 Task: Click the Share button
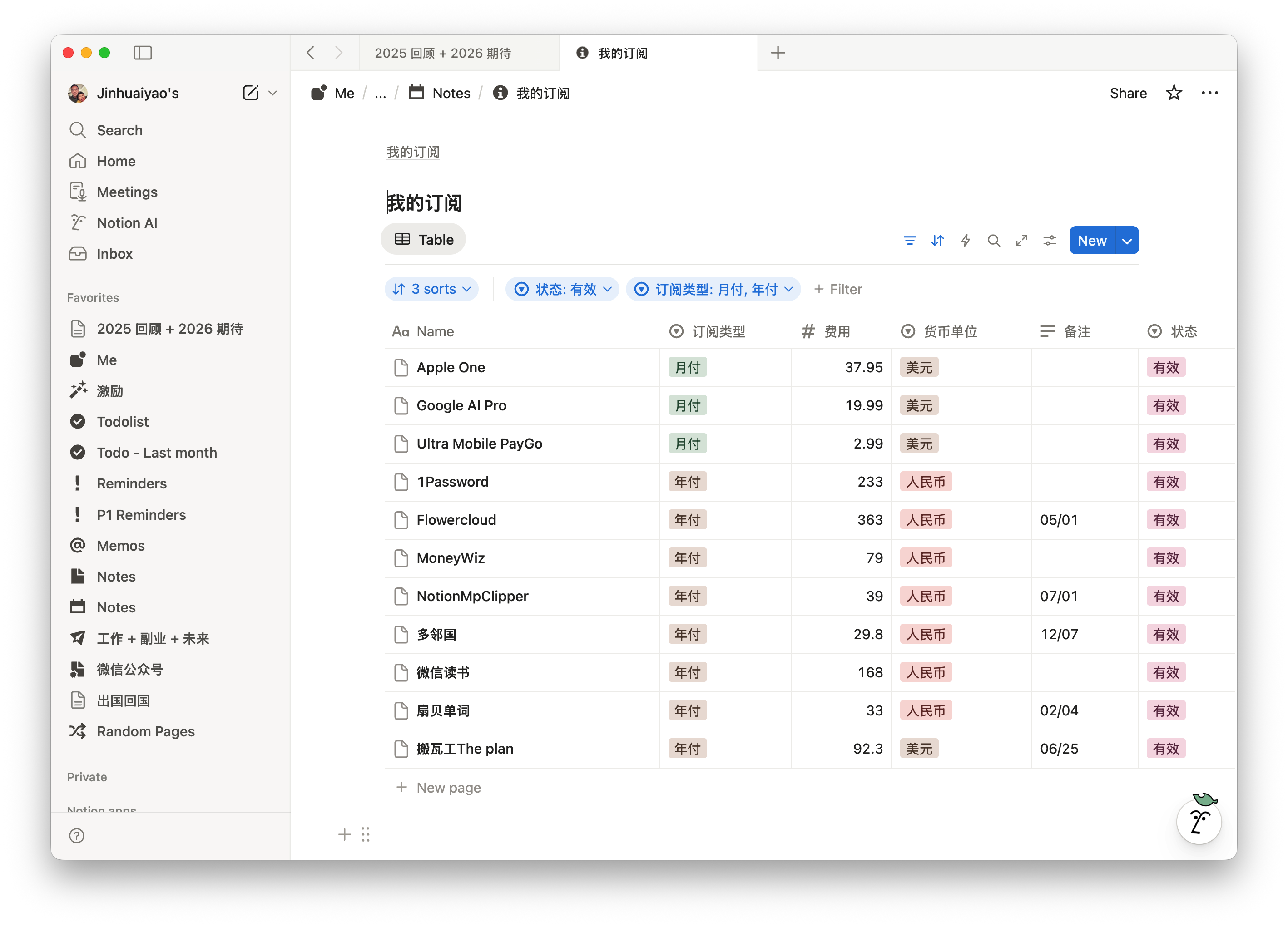point(1128,93)
